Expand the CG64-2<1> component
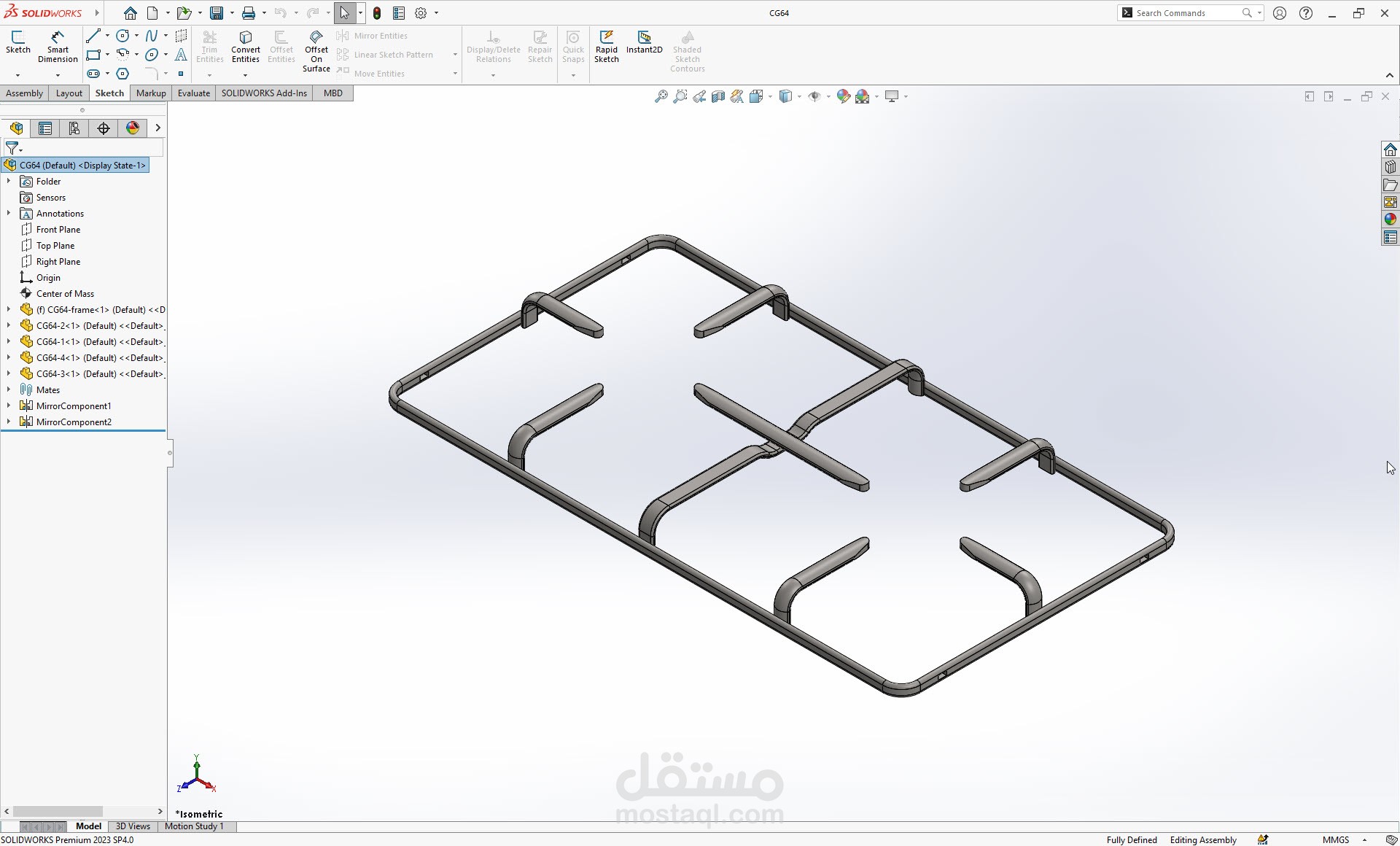The width and height of the screenshot is (1400, 846). pos(9,325)
